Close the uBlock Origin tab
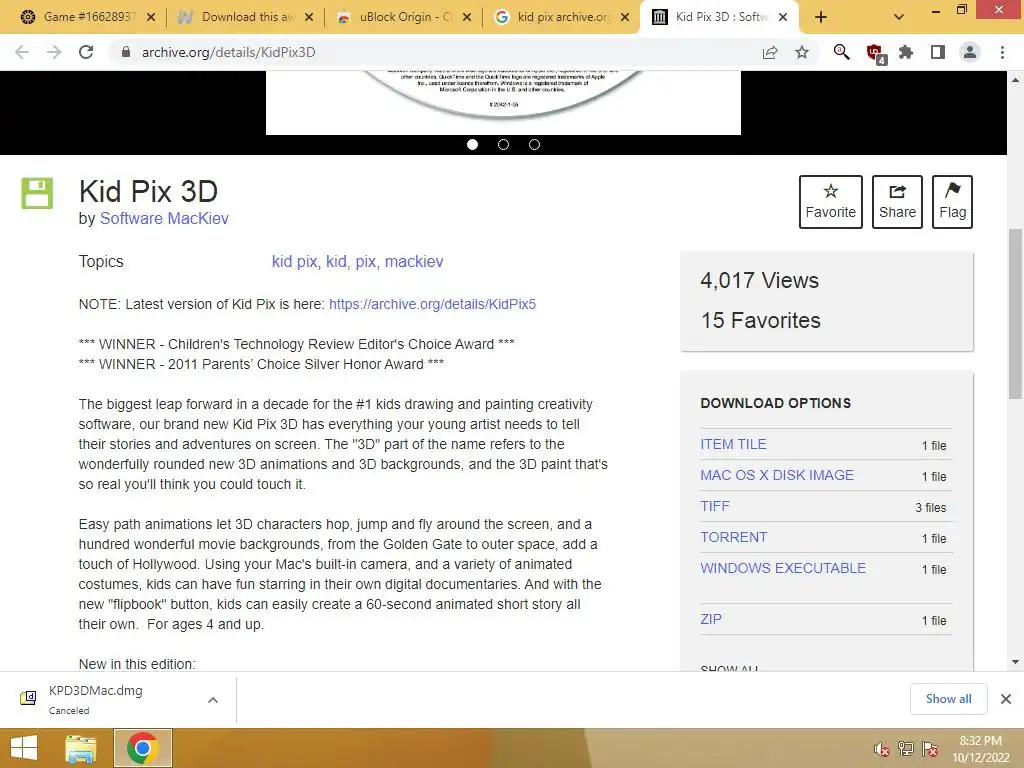The image size is (1024, 768). (467, 17)
